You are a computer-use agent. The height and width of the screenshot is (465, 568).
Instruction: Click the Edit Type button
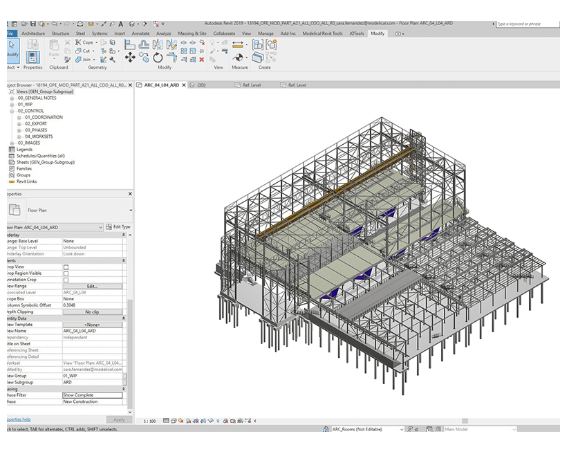pyautogui.click(x=118, y=227)
